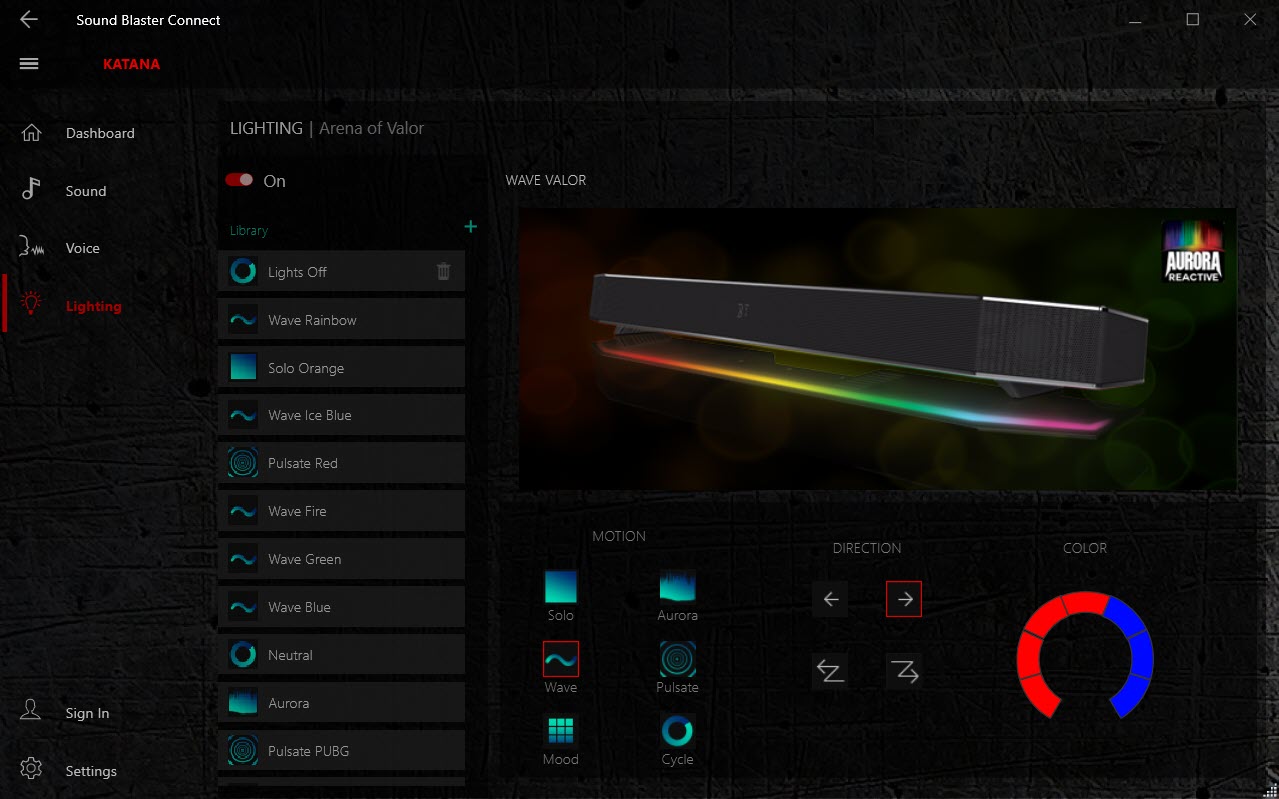
Task: Pick the Solo Orange preset
Action: [x=341, y=368]
